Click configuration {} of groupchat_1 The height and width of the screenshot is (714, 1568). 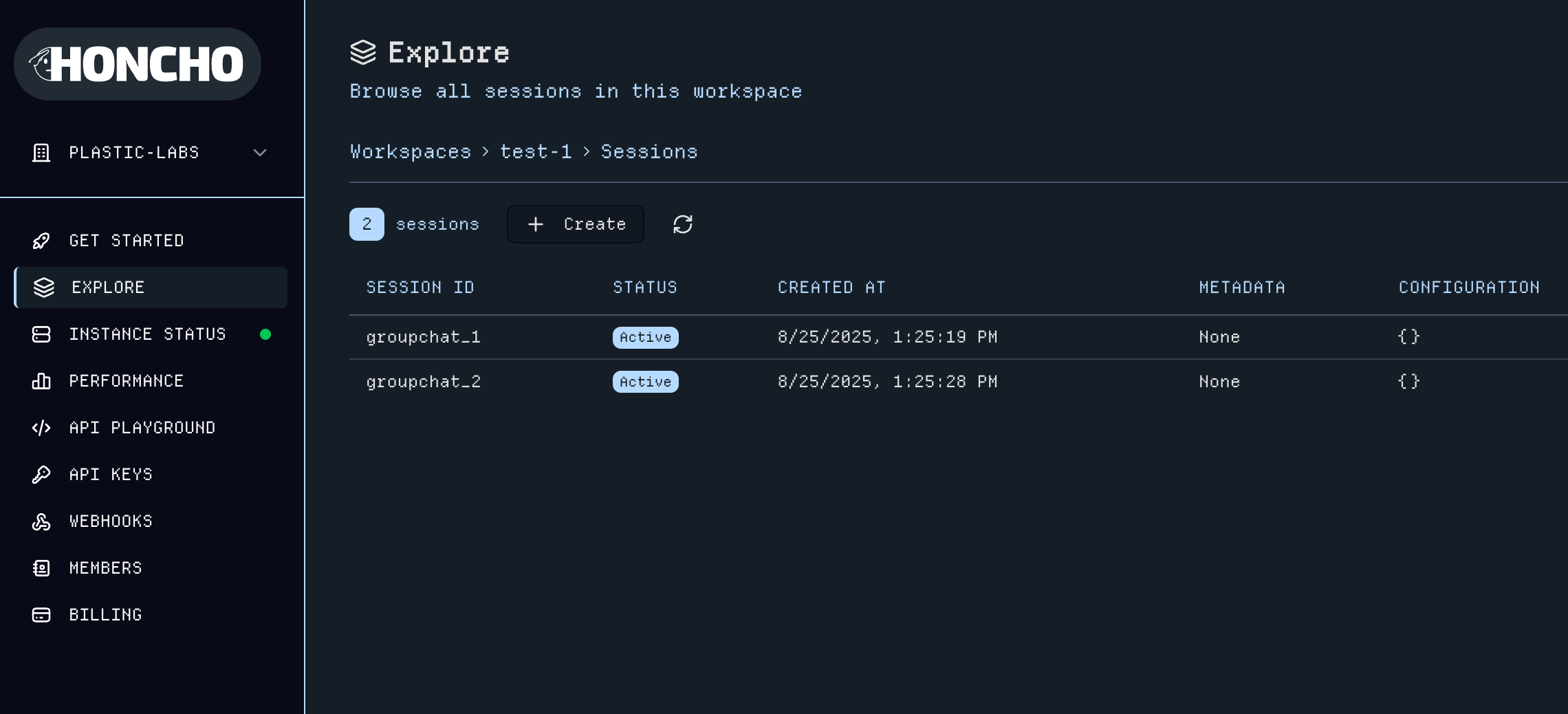1409,337
